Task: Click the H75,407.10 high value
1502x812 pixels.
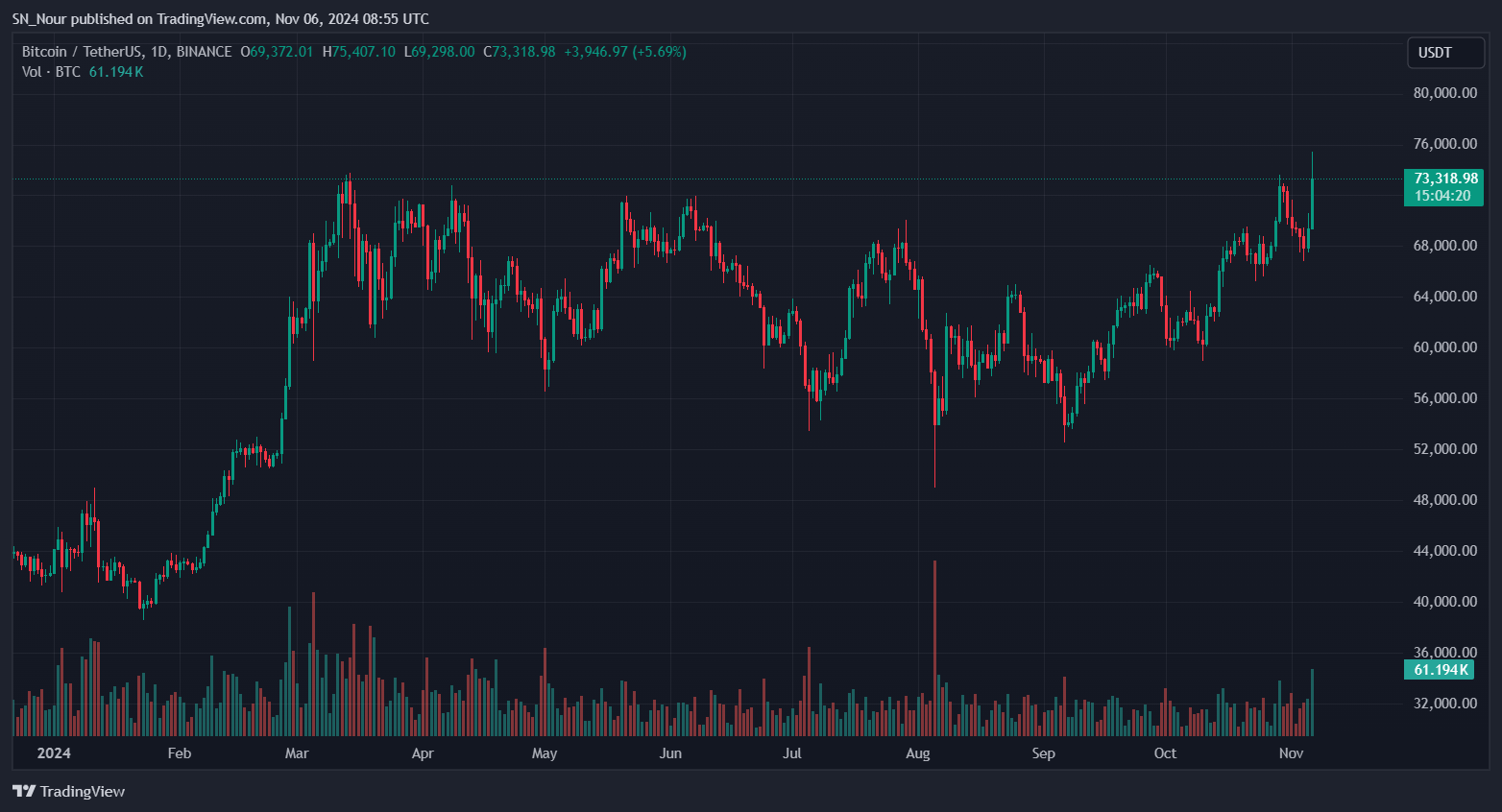Action: point(359,52)
